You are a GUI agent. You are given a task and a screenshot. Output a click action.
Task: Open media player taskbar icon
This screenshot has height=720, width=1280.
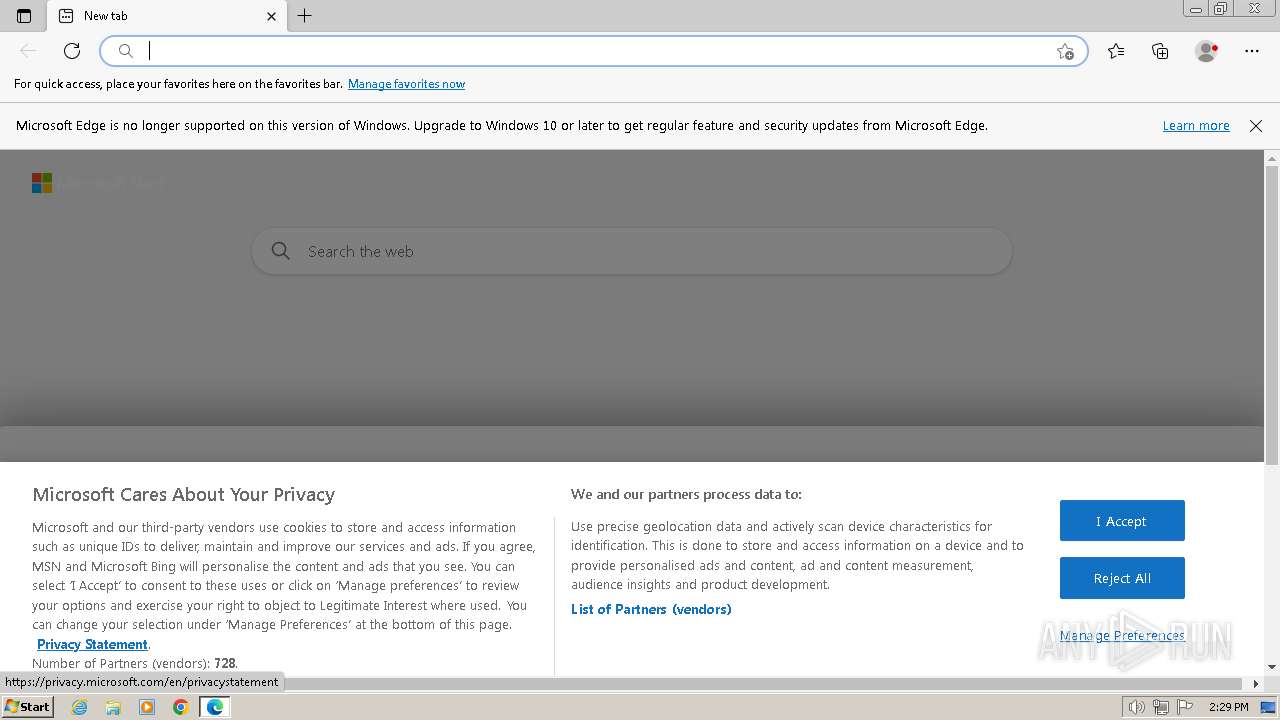pos(147,707)
